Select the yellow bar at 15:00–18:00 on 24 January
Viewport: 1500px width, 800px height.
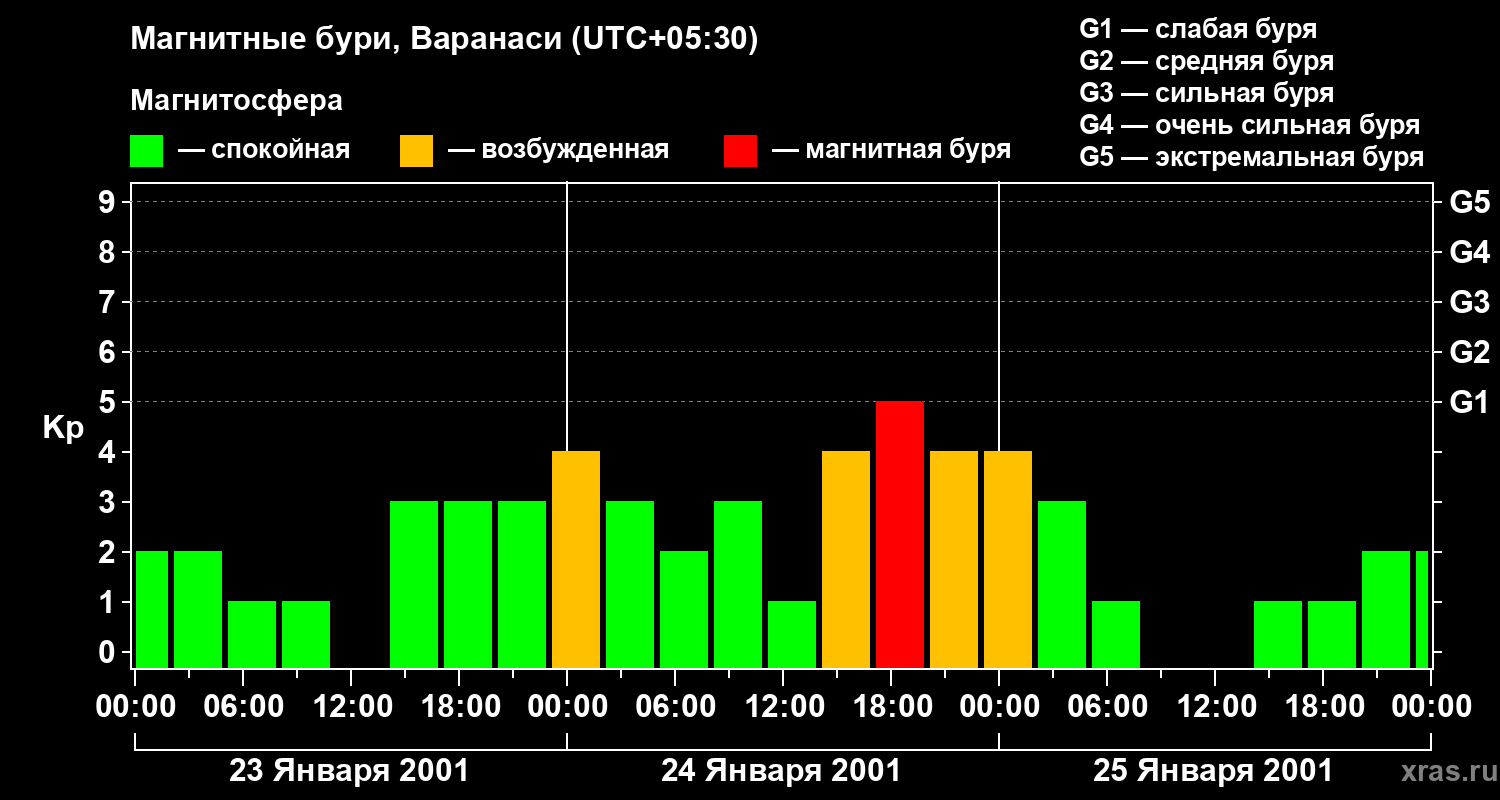click(x=846, y=560)
